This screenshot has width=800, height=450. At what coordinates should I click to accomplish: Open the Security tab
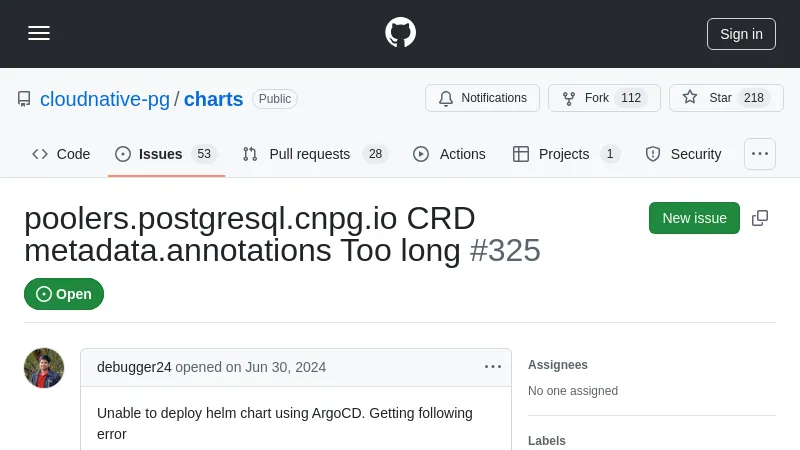(683, 154)
